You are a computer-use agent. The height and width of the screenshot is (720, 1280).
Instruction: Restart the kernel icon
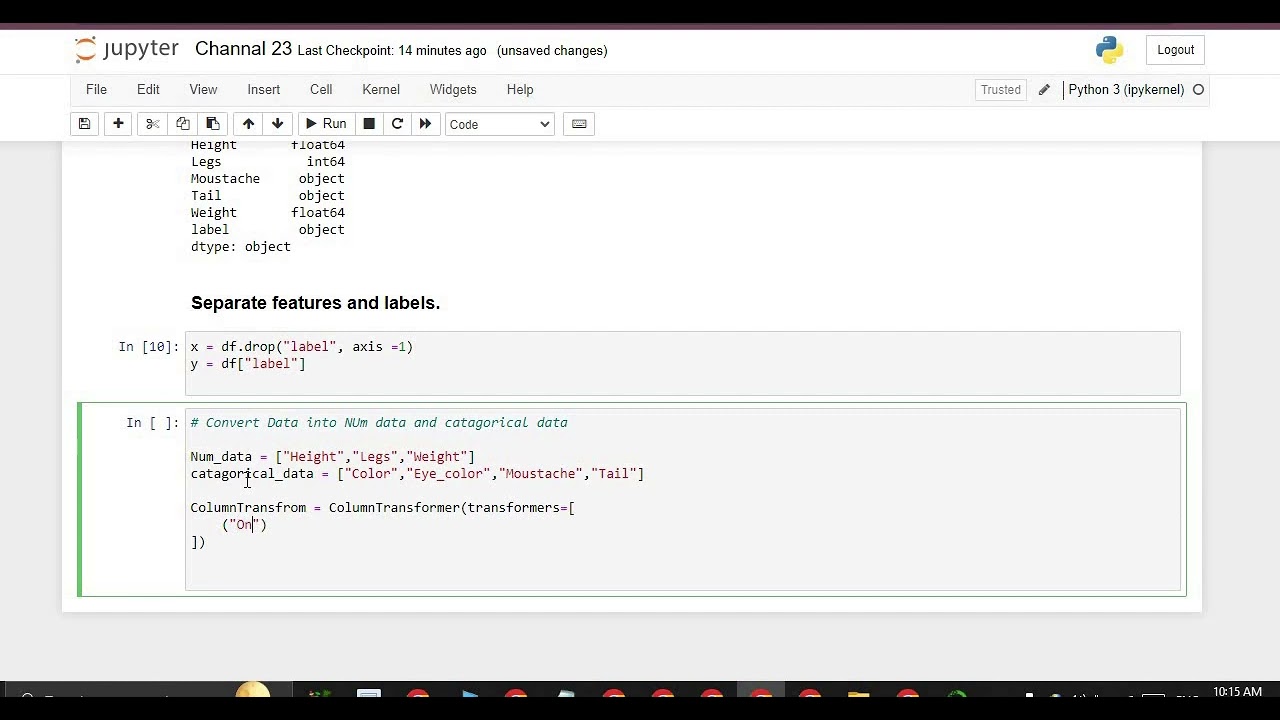click(x=397, y=124)
